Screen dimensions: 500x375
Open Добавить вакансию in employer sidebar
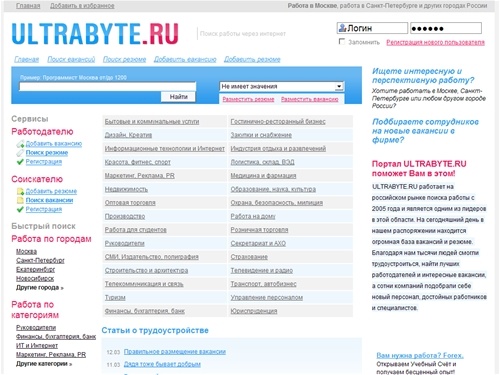(x=54, y=144)
